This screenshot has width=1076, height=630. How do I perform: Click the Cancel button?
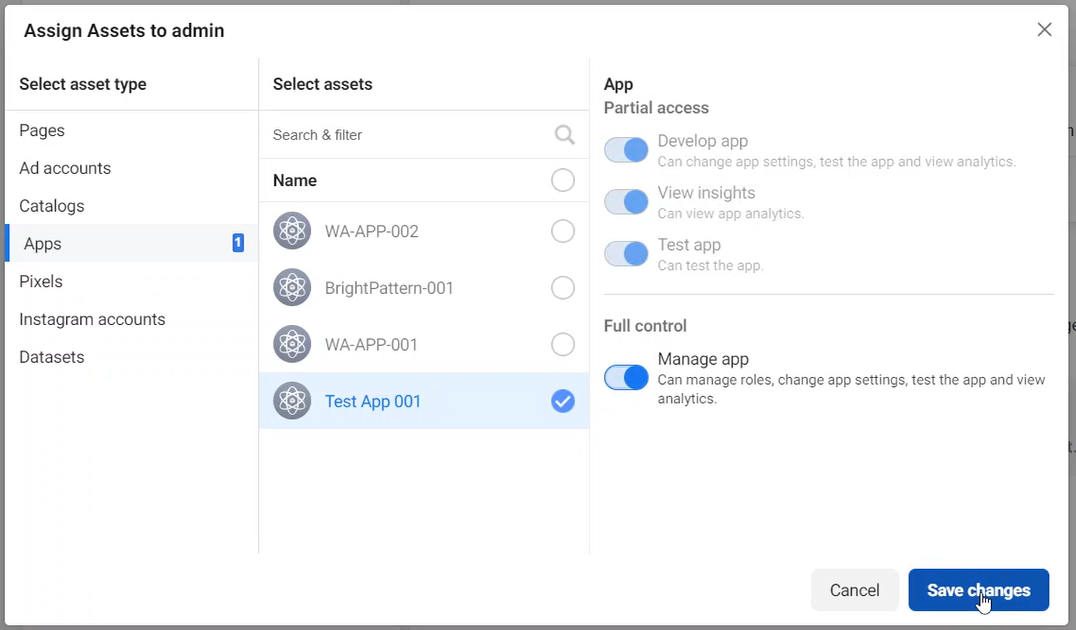pos(854,590)
